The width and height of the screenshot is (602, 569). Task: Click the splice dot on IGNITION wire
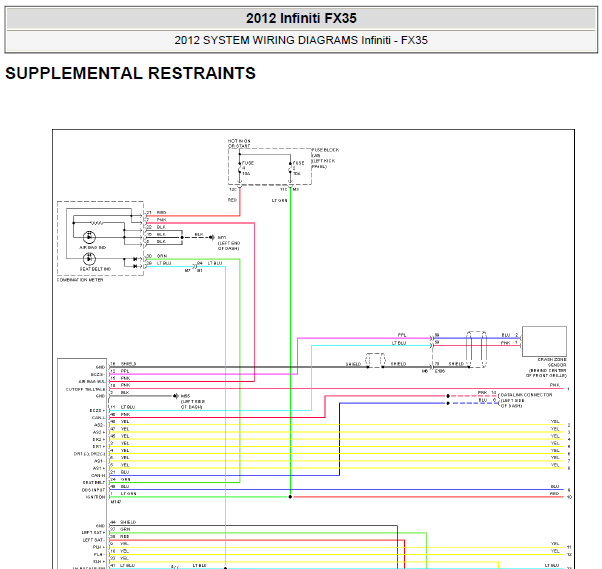(x=290, y=497)
